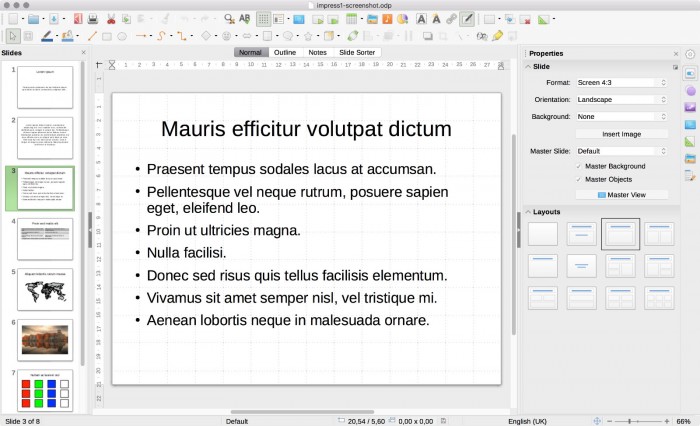Viewport: 700px width, 426px height.
Task: Pick the Line Color tool
Action: coord(46,36)
